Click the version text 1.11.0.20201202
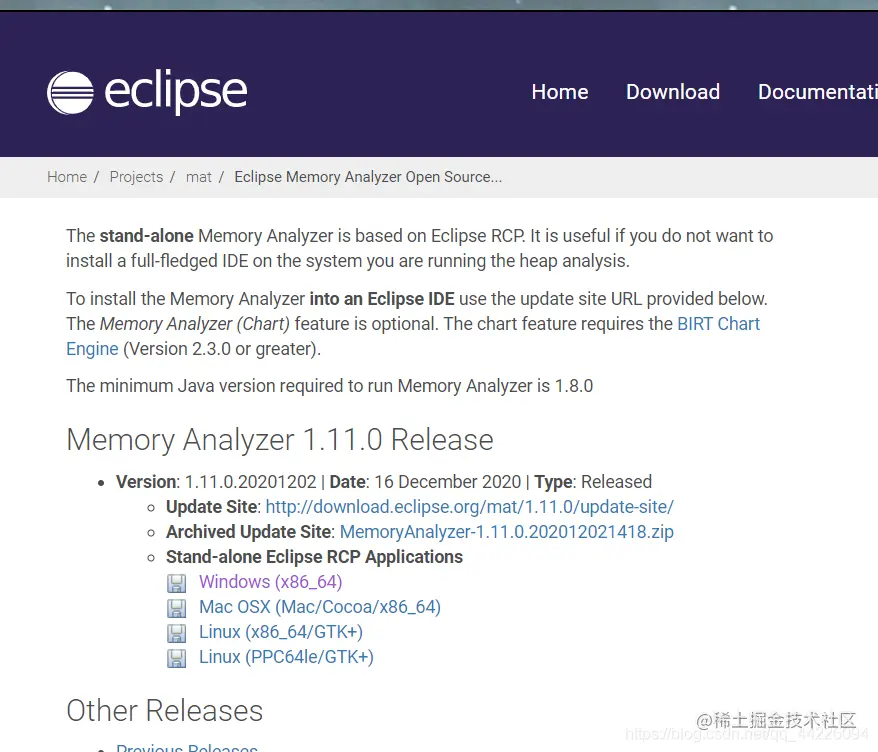878x752 pixels. click(250, 482)
